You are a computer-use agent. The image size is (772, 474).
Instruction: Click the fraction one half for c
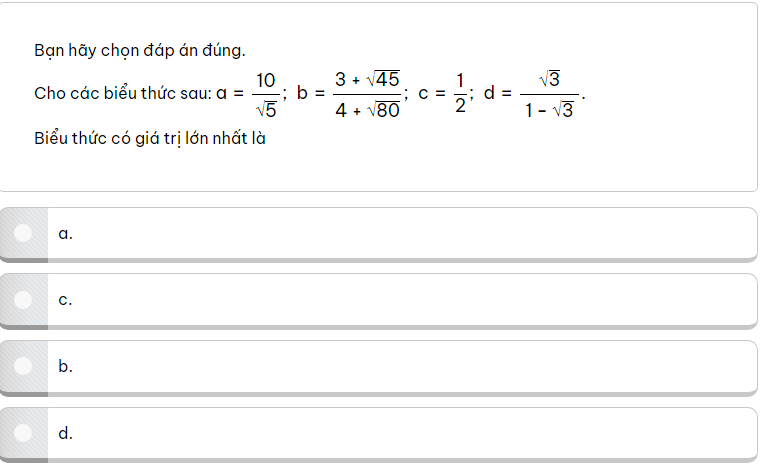(460, 94)
